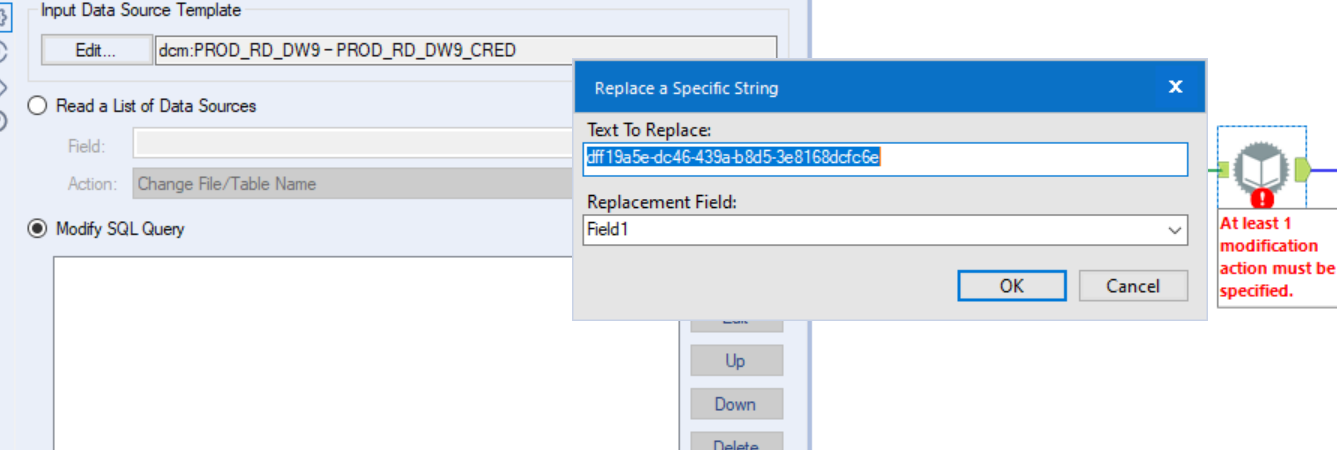
Task: Click the red error badge on tool
Action: click(1262, 197)
